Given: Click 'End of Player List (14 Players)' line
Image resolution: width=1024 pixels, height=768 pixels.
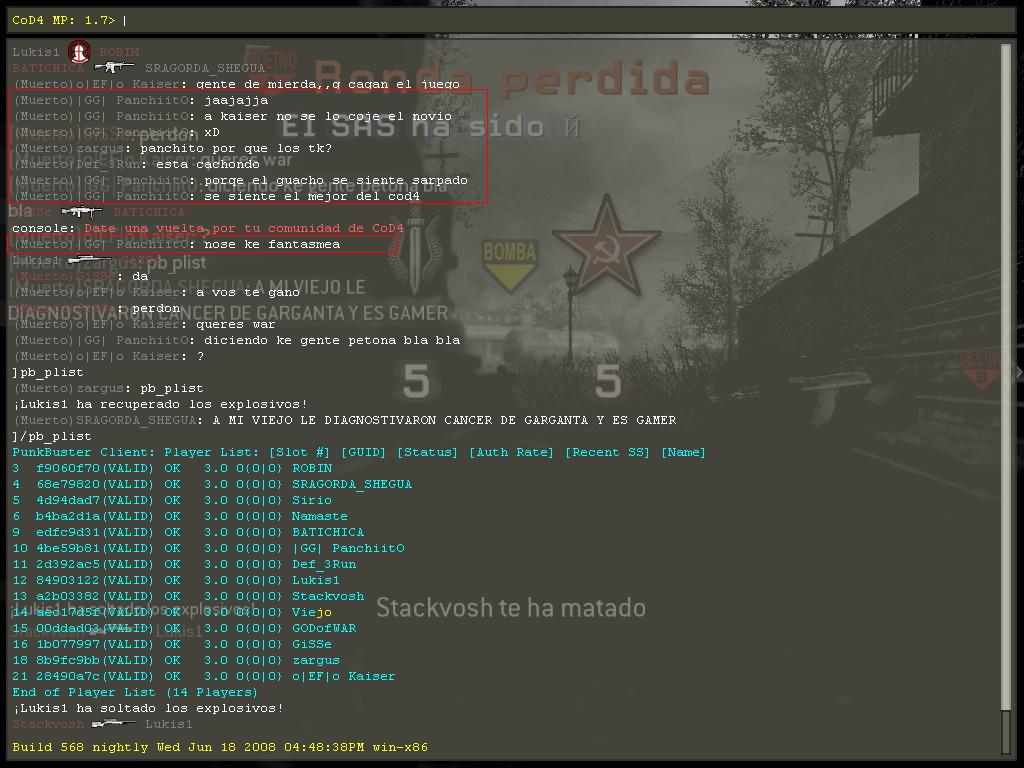Looking at the screenshot, I should pyautogui.click(x=135, y=692).
